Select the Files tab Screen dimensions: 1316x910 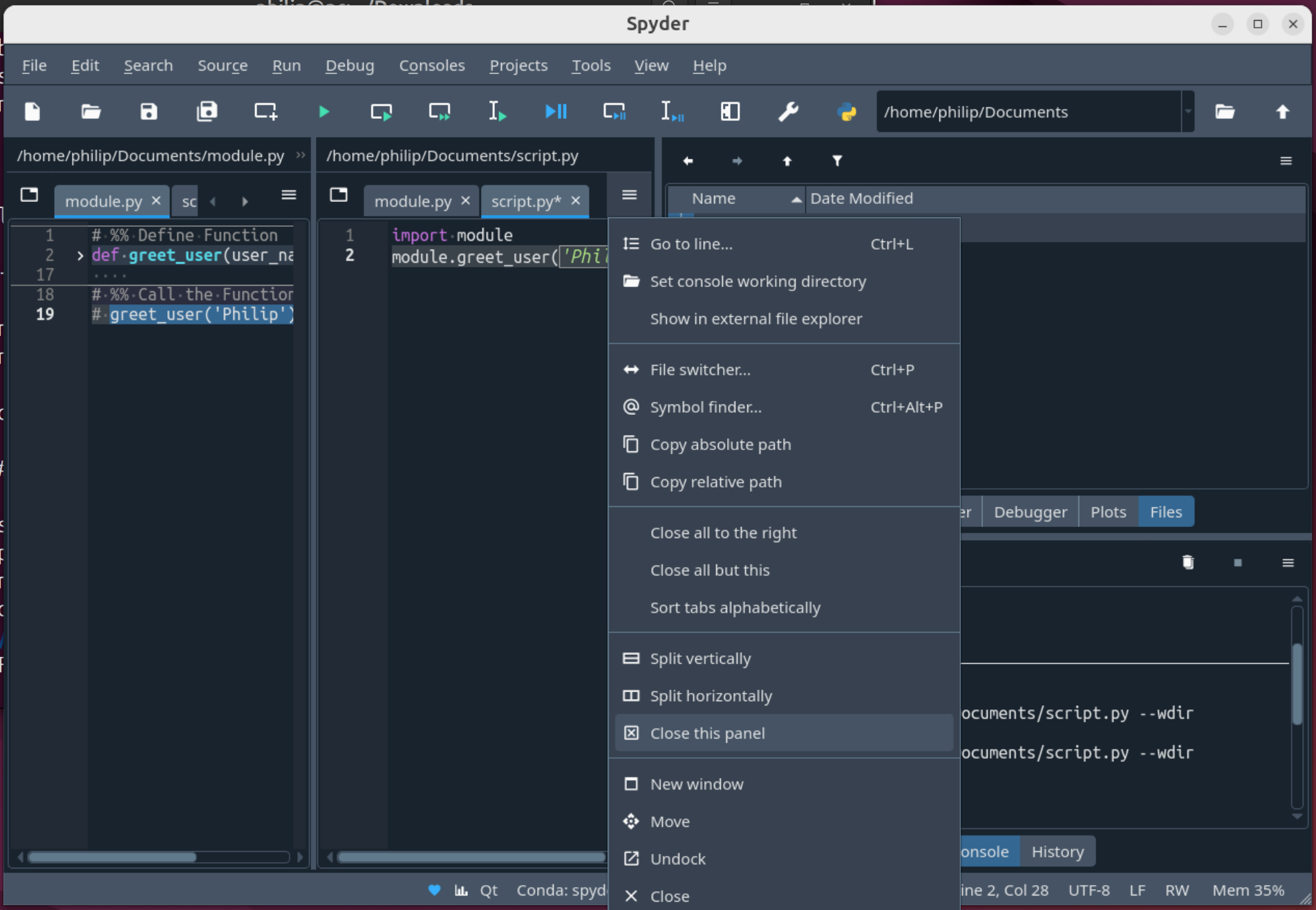[1166, 512]
